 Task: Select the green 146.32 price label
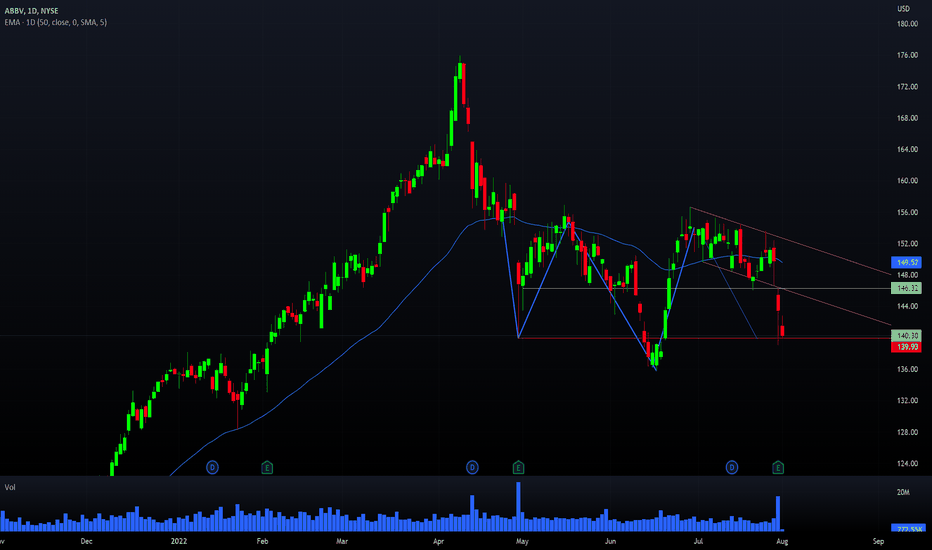tap(906, 288)
